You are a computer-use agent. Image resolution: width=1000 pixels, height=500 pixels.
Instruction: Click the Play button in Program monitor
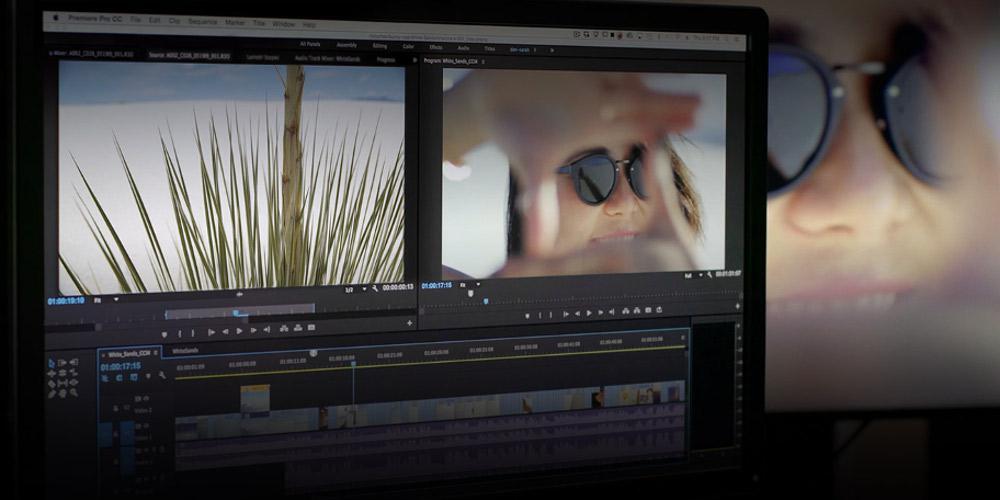pyautogui.click(x=589, y=313)
